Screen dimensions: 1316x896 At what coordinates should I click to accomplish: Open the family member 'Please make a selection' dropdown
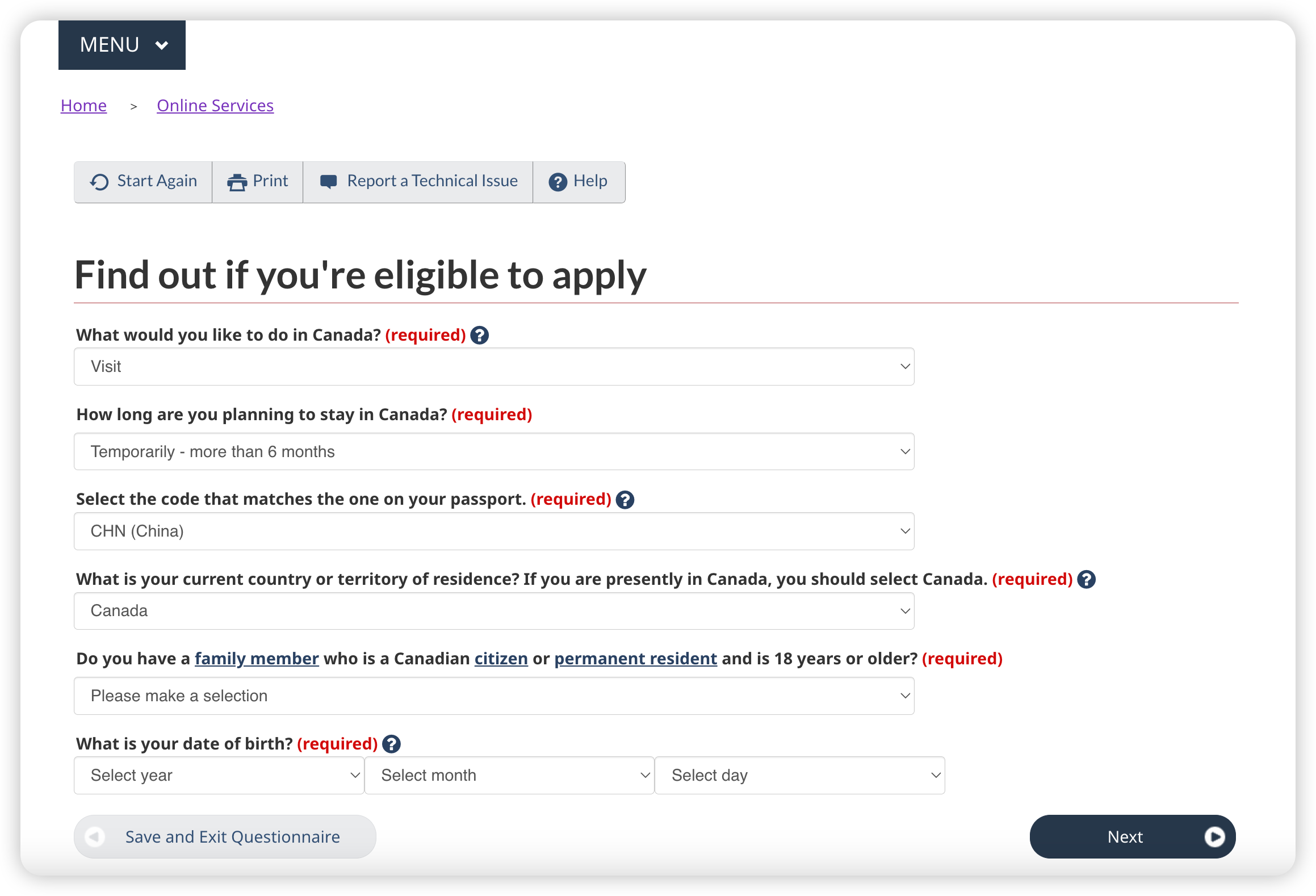pos(494,696)
